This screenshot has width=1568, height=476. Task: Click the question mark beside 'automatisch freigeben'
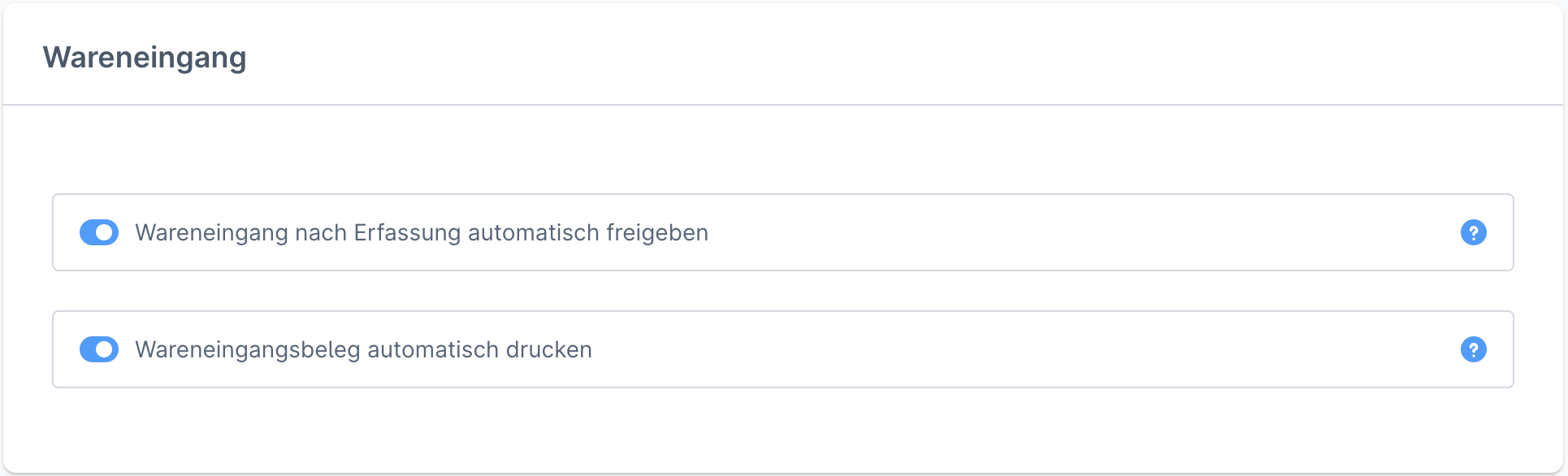(1473, 232)
